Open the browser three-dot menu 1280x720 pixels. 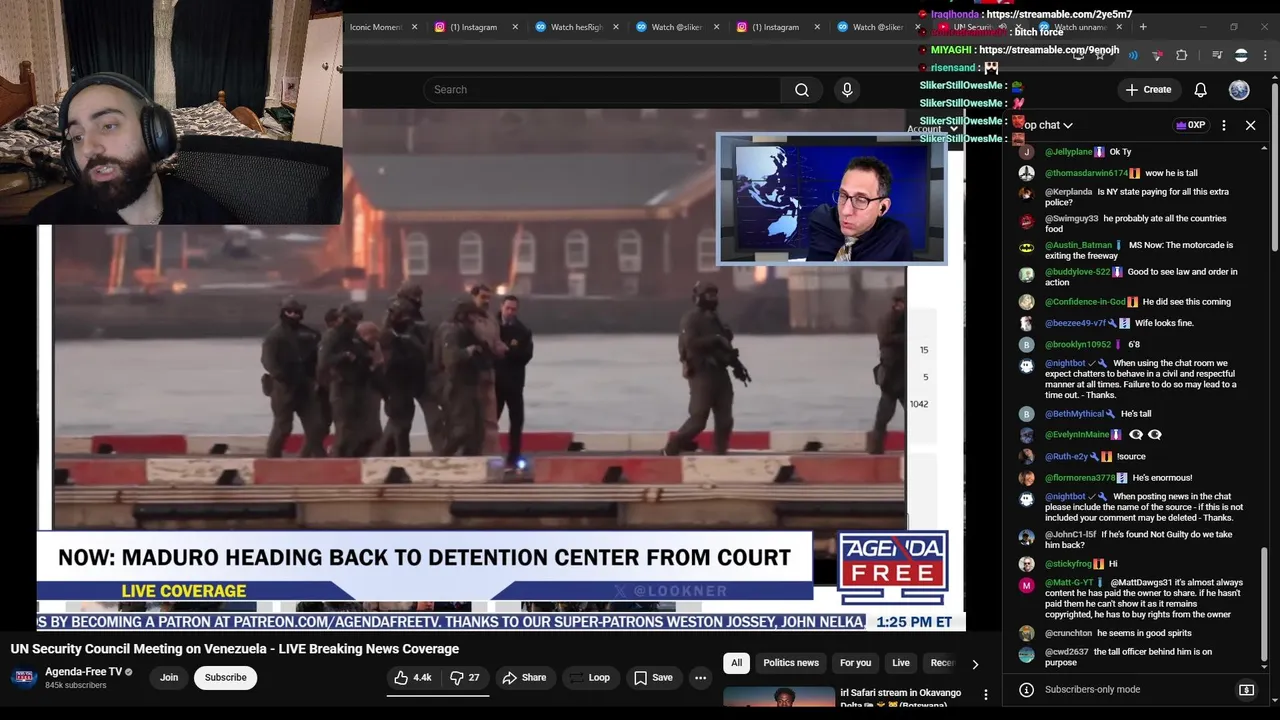coord(1265,55)
